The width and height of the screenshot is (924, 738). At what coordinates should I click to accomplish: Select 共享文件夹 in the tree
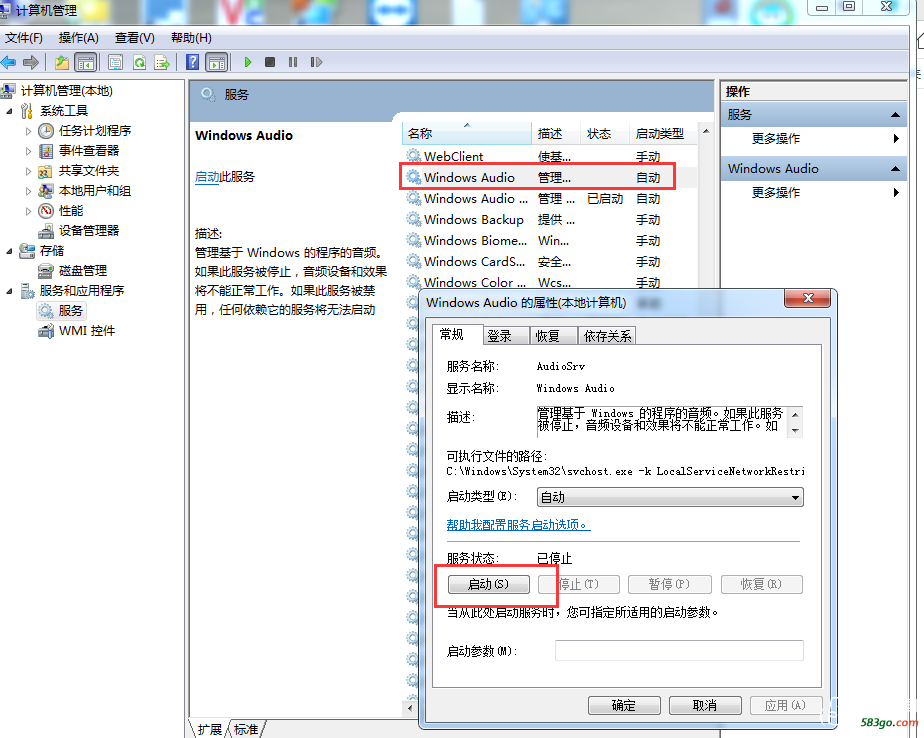89,171
